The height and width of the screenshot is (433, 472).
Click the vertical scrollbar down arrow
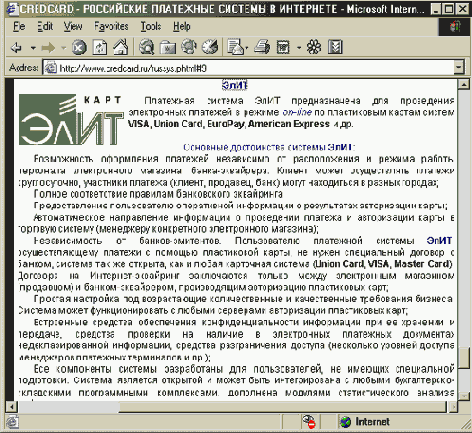464,396
